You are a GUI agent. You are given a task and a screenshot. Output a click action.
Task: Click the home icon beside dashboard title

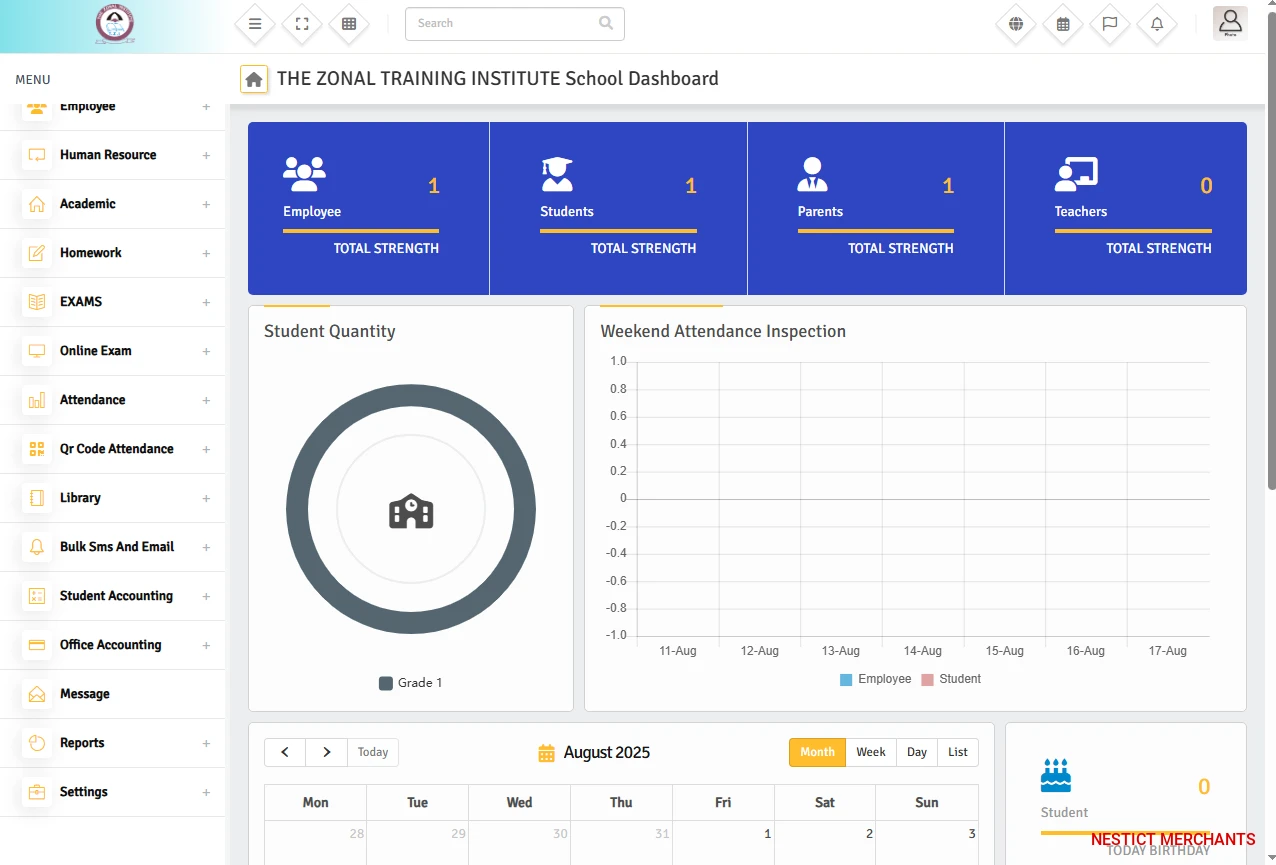[254, 79]
